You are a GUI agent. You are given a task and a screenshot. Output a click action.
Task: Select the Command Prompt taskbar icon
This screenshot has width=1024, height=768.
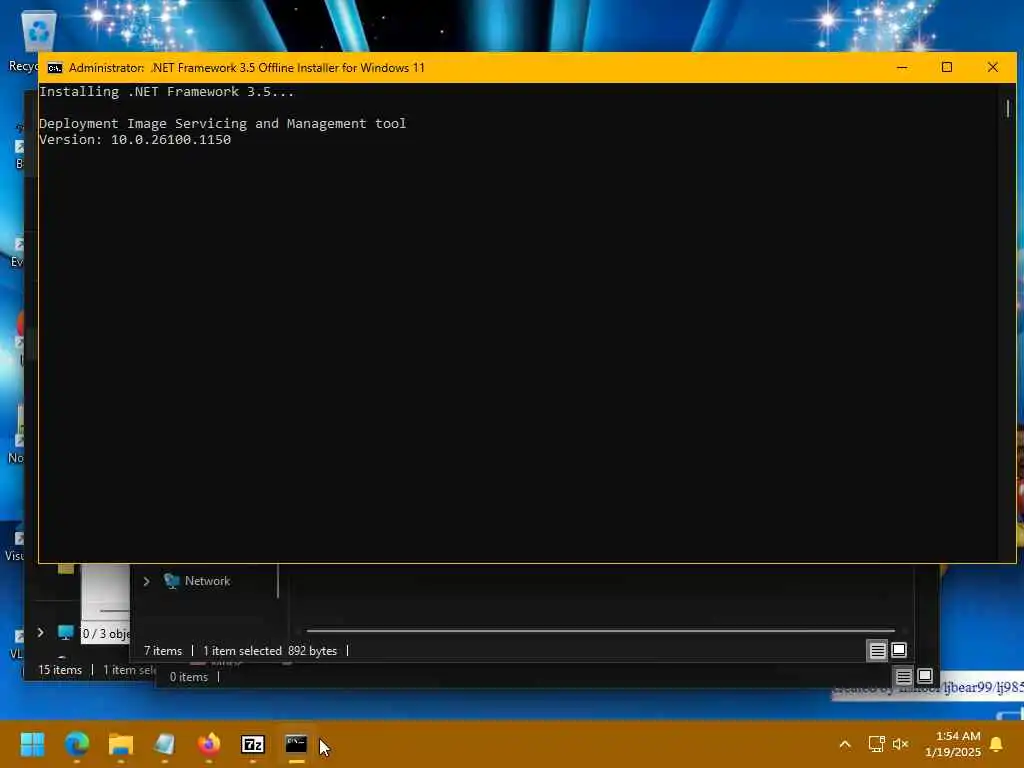tap(296, 744)
